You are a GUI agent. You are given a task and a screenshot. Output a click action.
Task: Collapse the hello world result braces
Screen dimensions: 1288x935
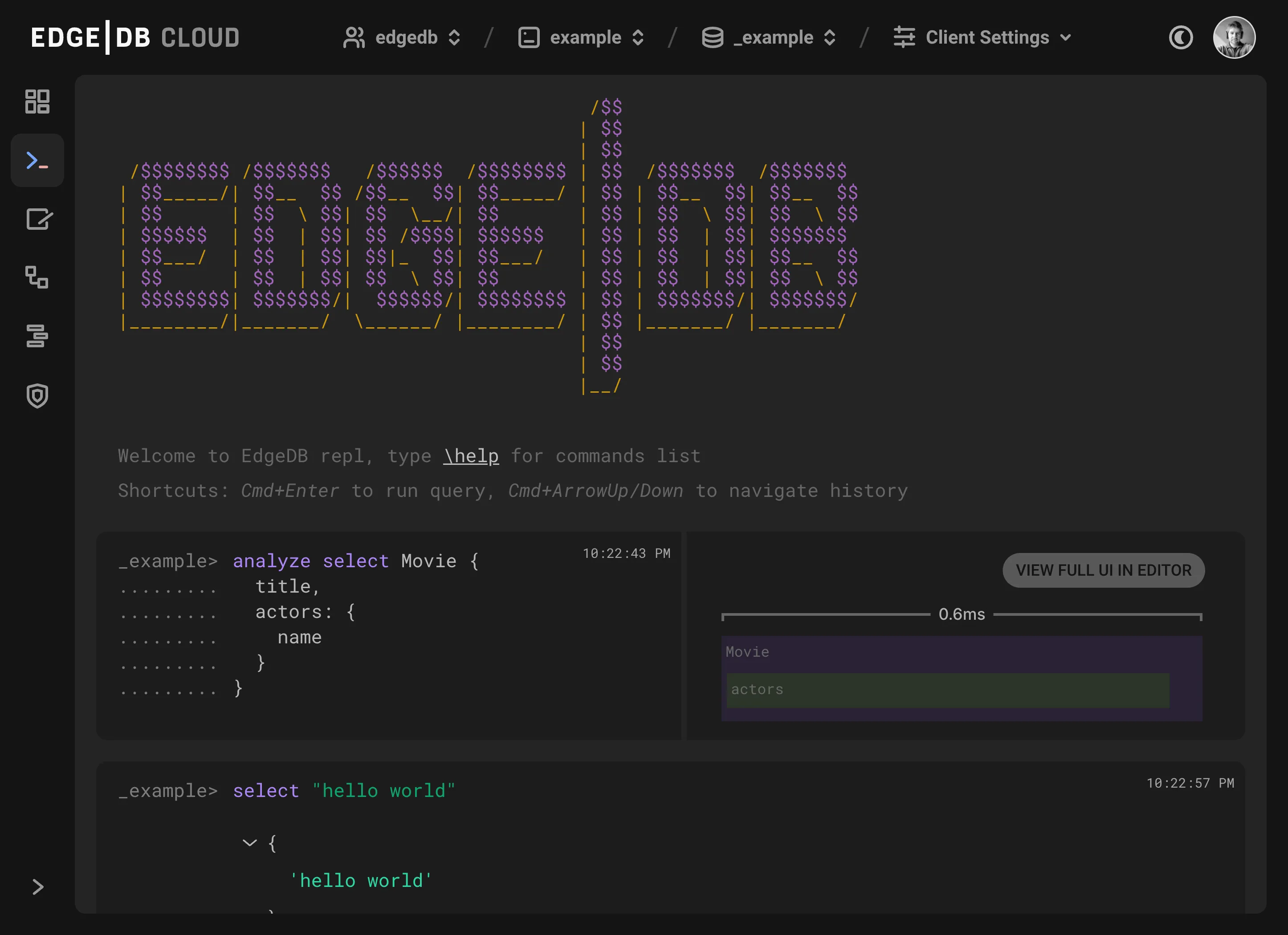click(x=250, y=842)
